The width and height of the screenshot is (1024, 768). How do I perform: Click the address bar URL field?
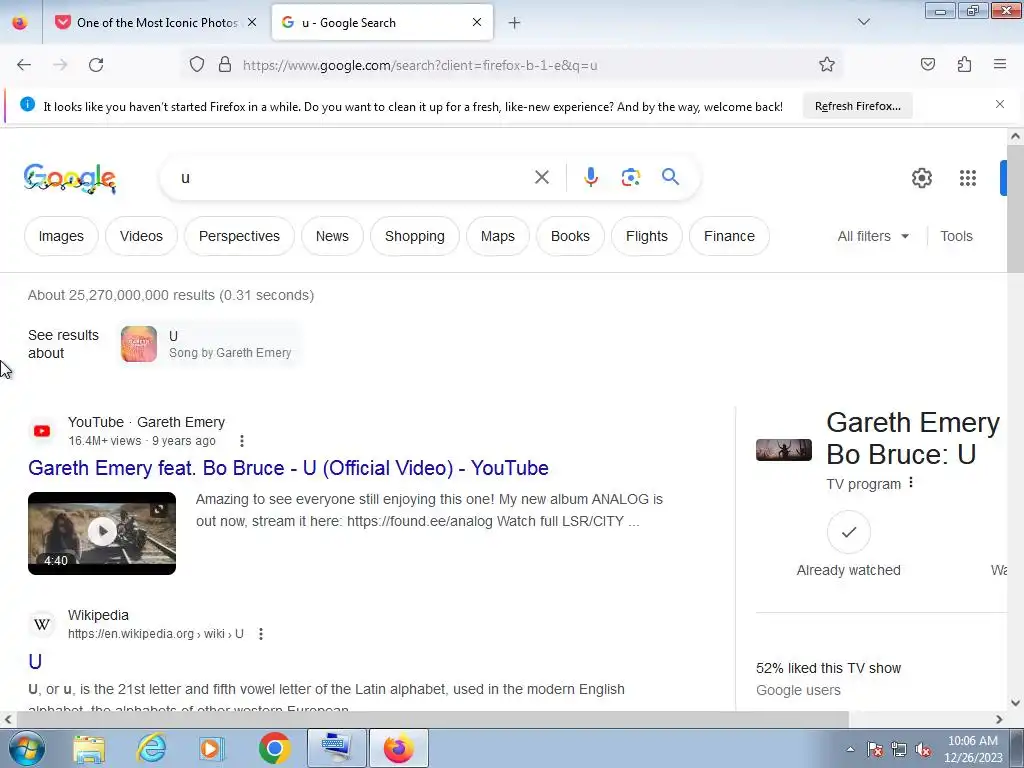pyautogui.click(x=522, y=65)
